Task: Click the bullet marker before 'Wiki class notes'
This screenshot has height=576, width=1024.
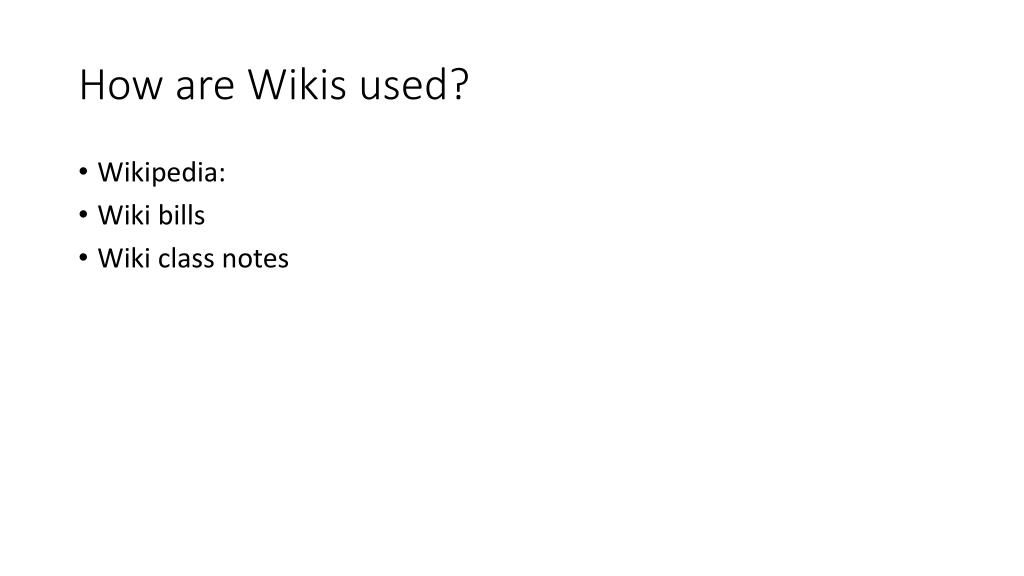Action: pyautogui.click(x=83, y=258)
